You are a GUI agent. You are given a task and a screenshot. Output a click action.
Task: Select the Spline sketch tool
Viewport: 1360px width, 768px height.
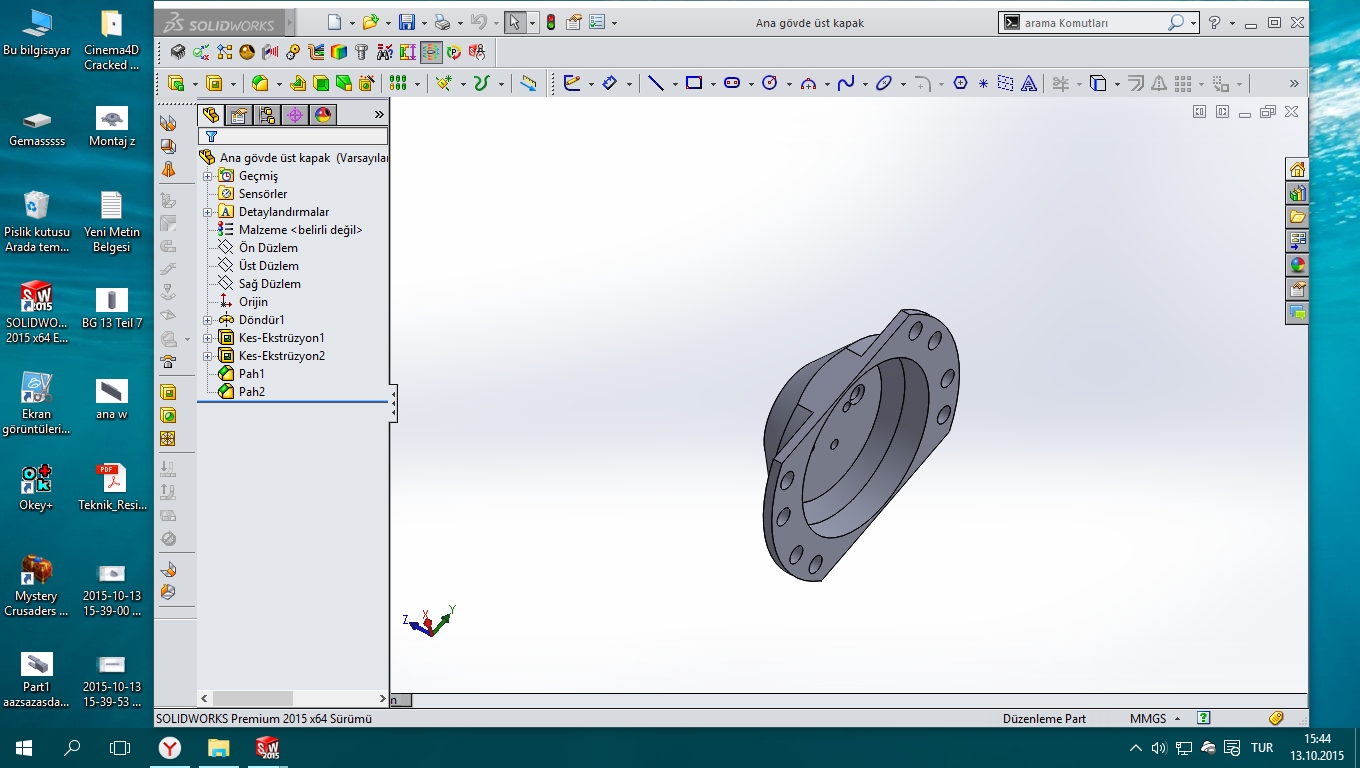846,84
